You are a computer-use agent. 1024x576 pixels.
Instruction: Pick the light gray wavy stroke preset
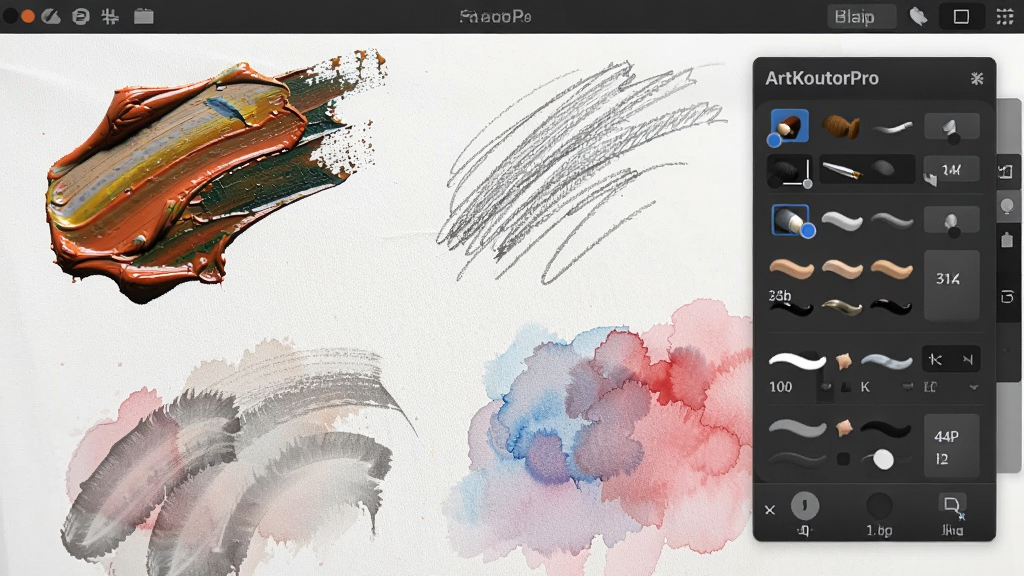click(x=842, y=221)
